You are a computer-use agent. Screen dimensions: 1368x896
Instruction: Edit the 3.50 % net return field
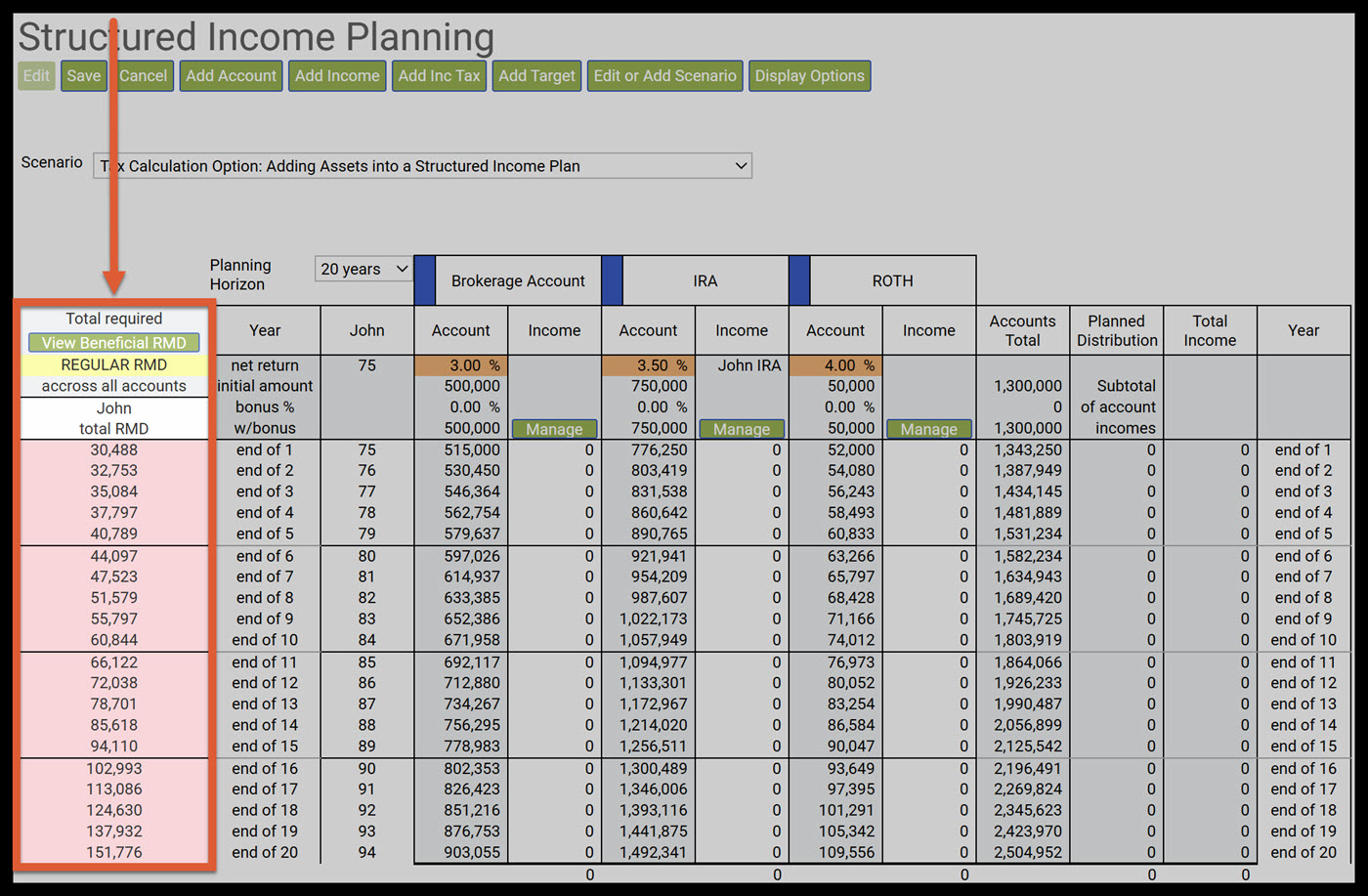pyautogui.click(x=647, y=365)
